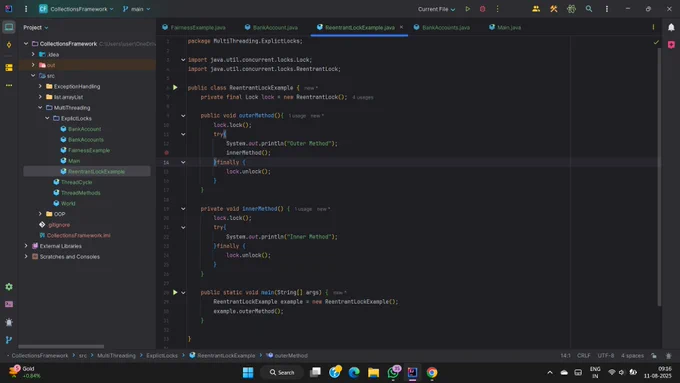Expand the out folder

[33, 65]
